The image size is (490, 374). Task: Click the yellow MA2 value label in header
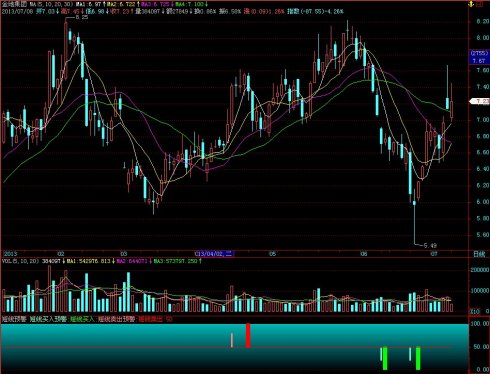tap(122, 4)
